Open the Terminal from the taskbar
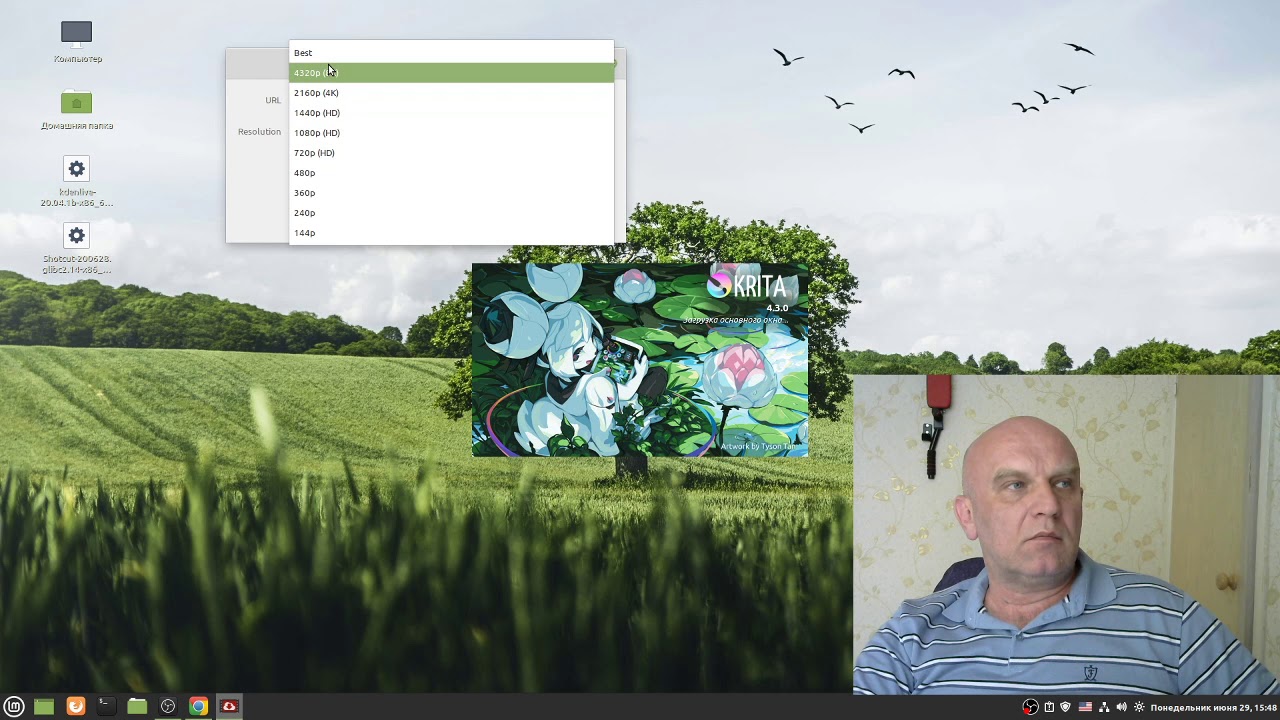Image resolution: width=1280 pixels, height=720 pixels. (x=105, y=706)
